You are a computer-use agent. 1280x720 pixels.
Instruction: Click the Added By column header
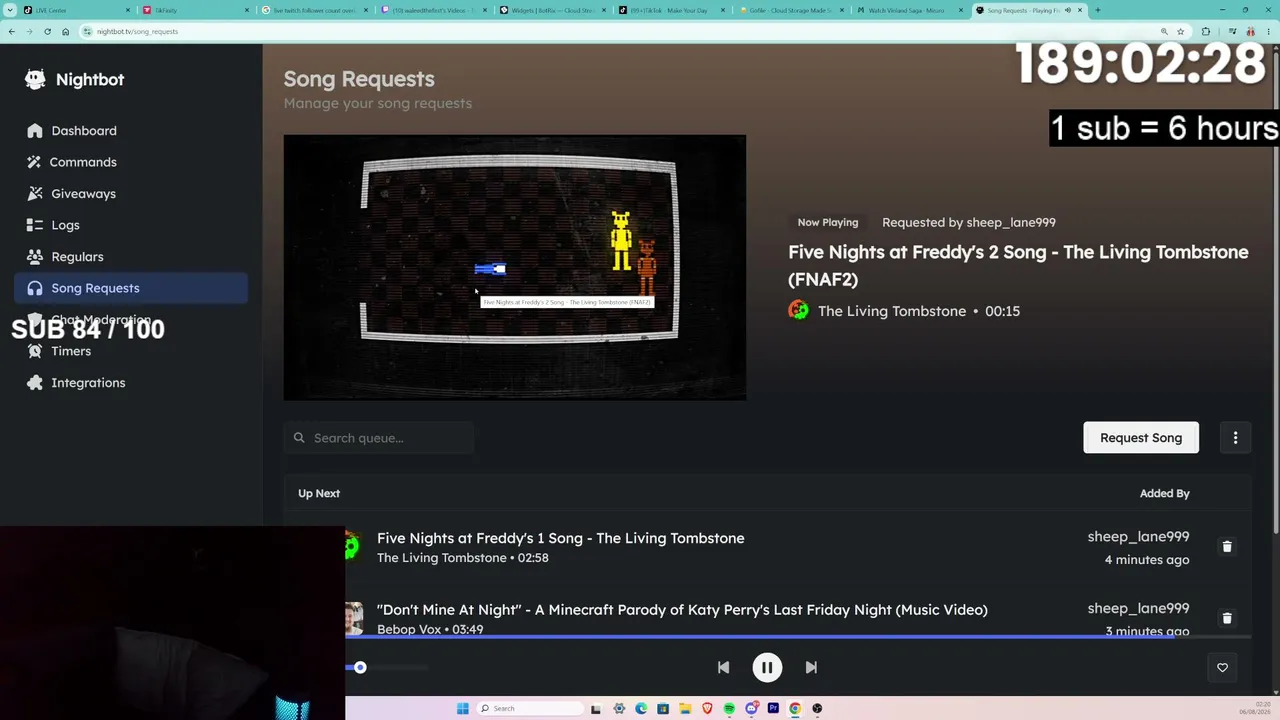point(1165,493)
